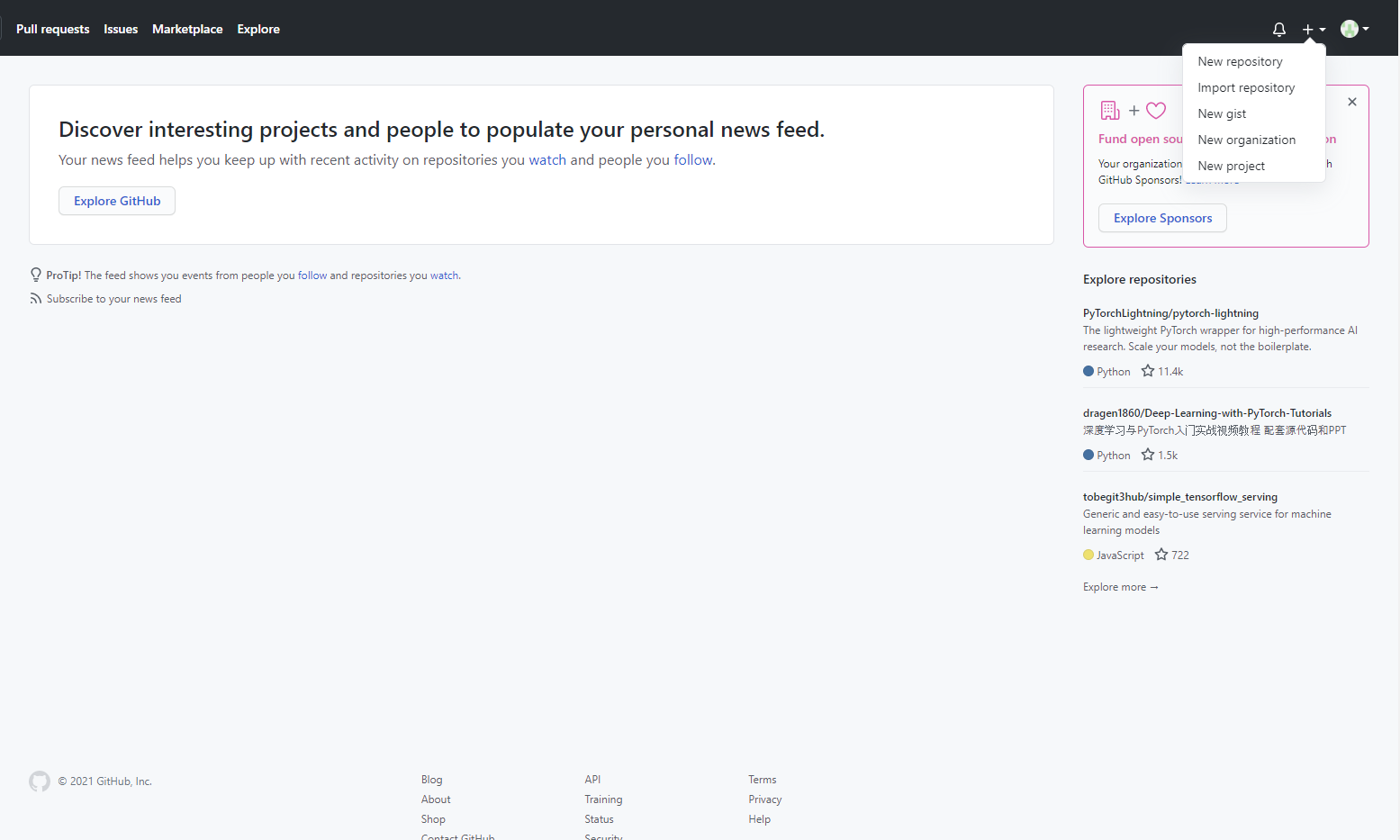
Task: Follow the 'watch' link in news feed description
Action: click(547, 159)
